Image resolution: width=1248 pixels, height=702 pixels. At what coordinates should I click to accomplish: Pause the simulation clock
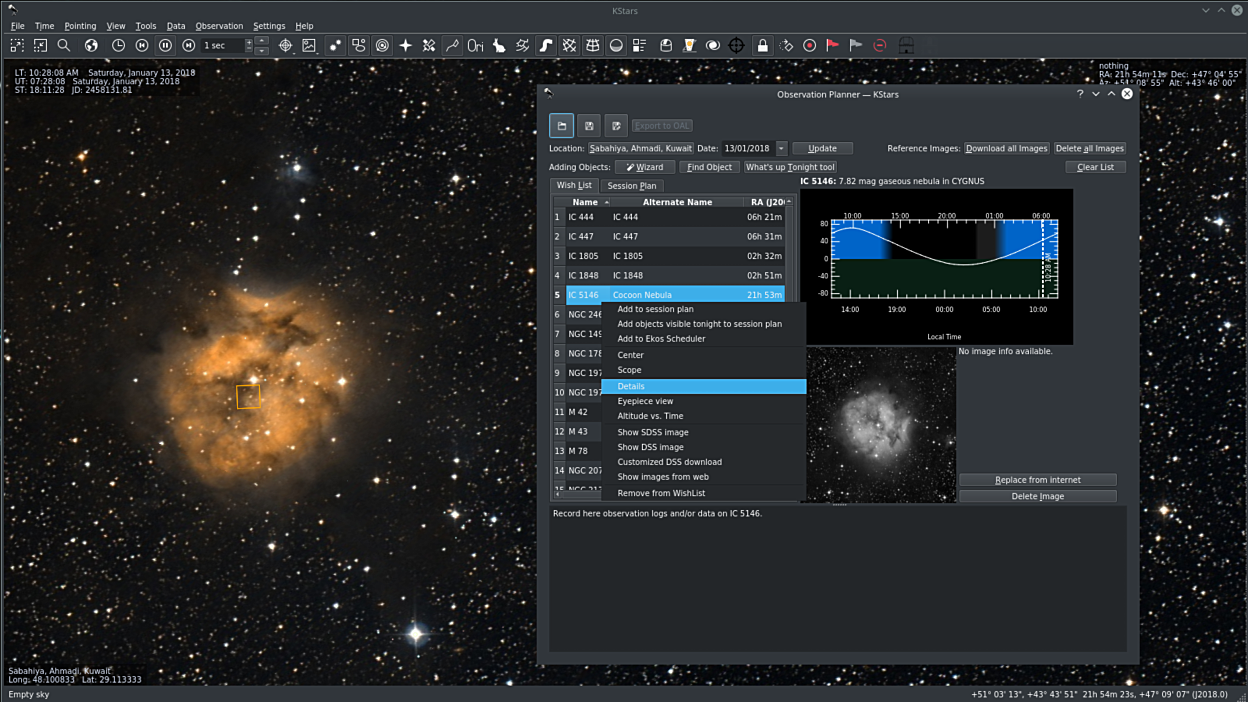point(165,45)
